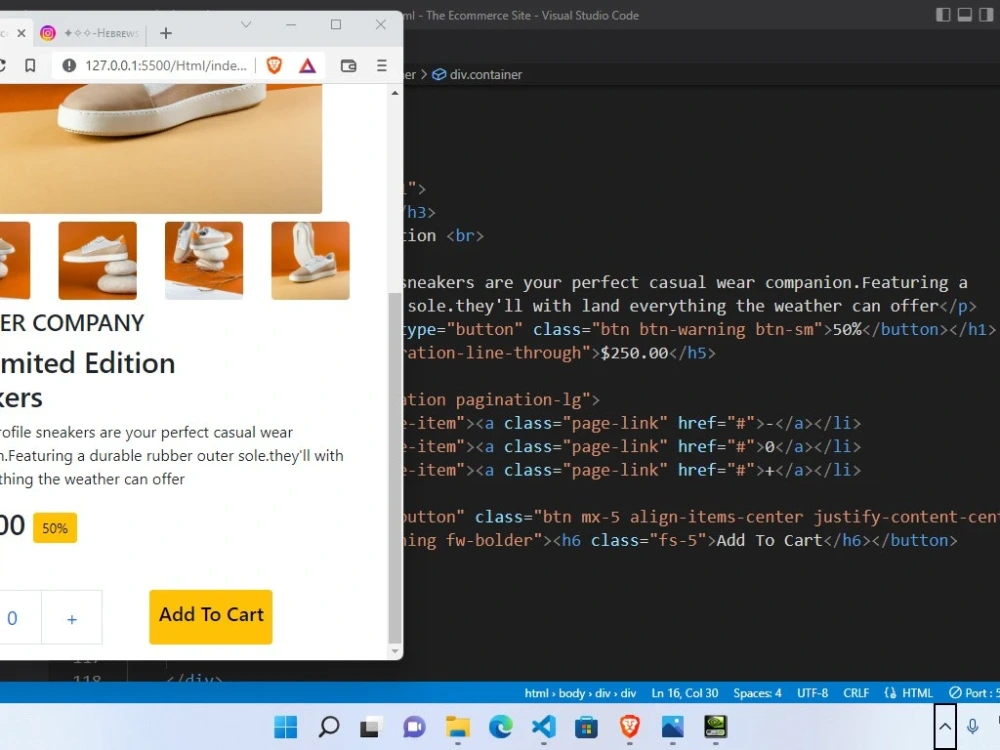Open Task View on the taskbar
Screen dimensions: 1000x750
coord(371,726)
